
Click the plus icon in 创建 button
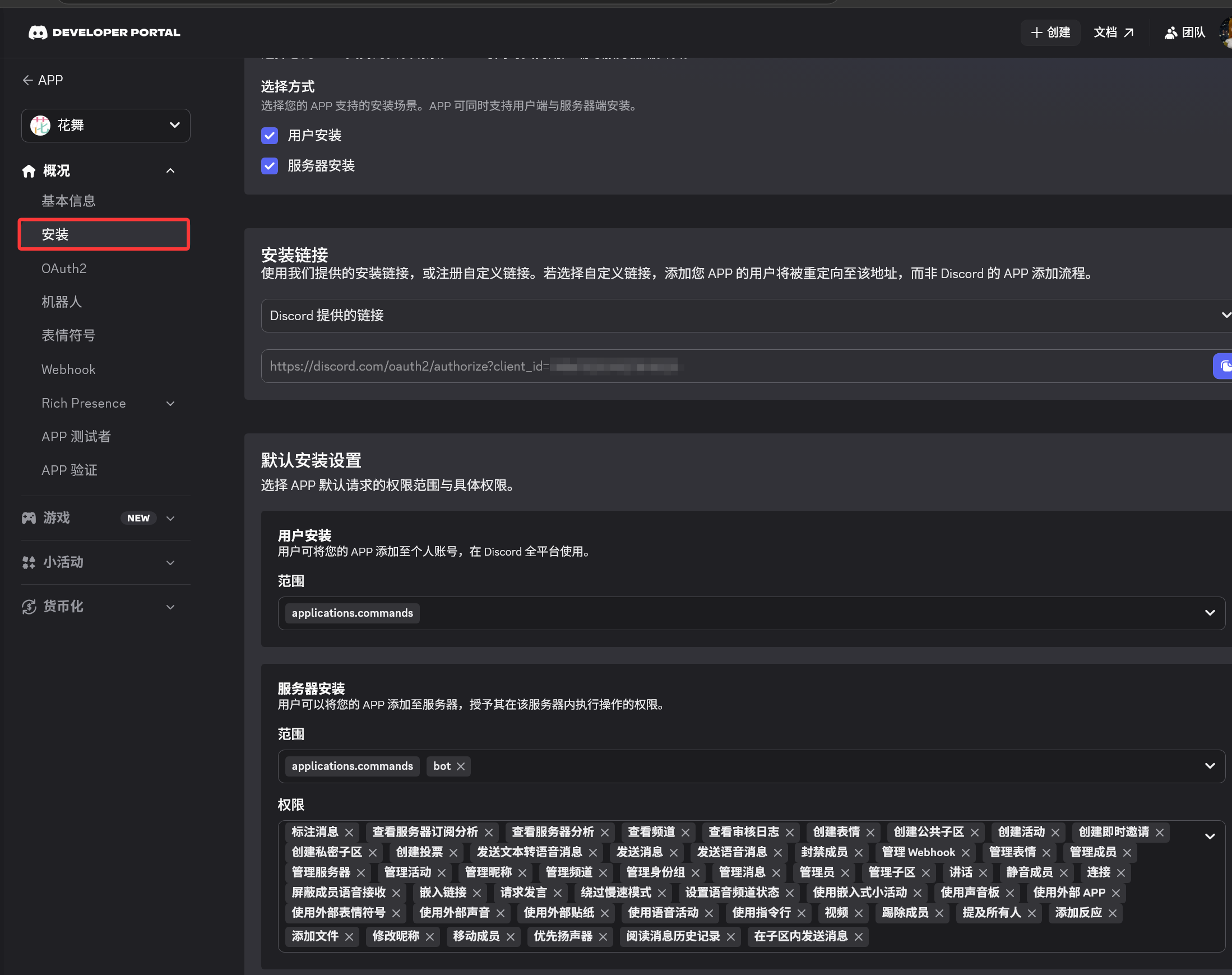click(1037, 33)
